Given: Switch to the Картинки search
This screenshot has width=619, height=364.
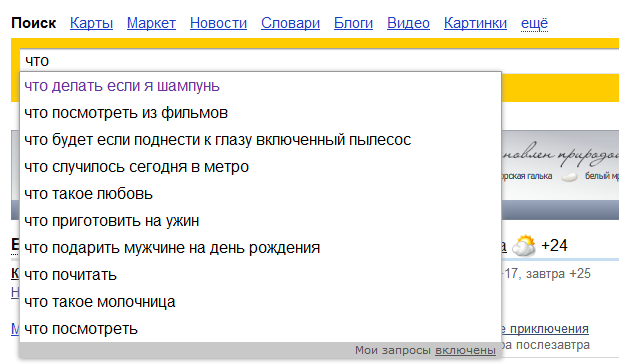Looking at the screenshot, I should (475, 23).
